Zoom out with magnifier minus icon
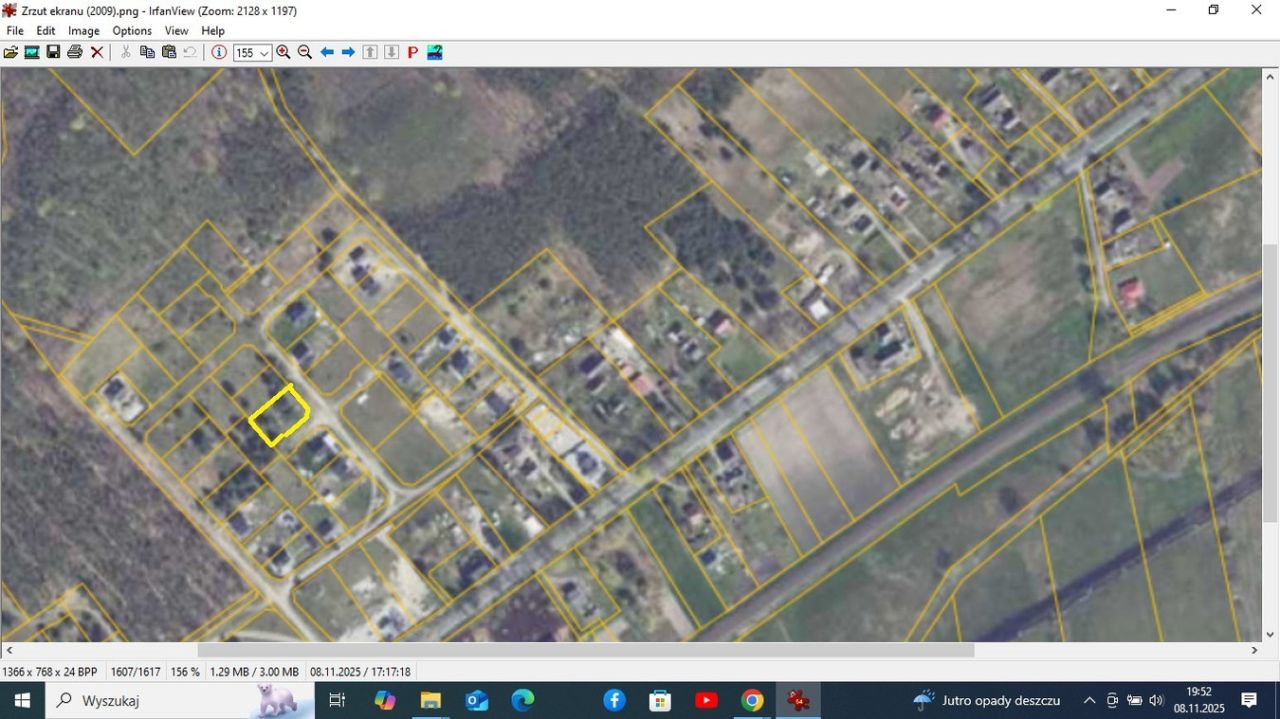 tap(305, 52)
